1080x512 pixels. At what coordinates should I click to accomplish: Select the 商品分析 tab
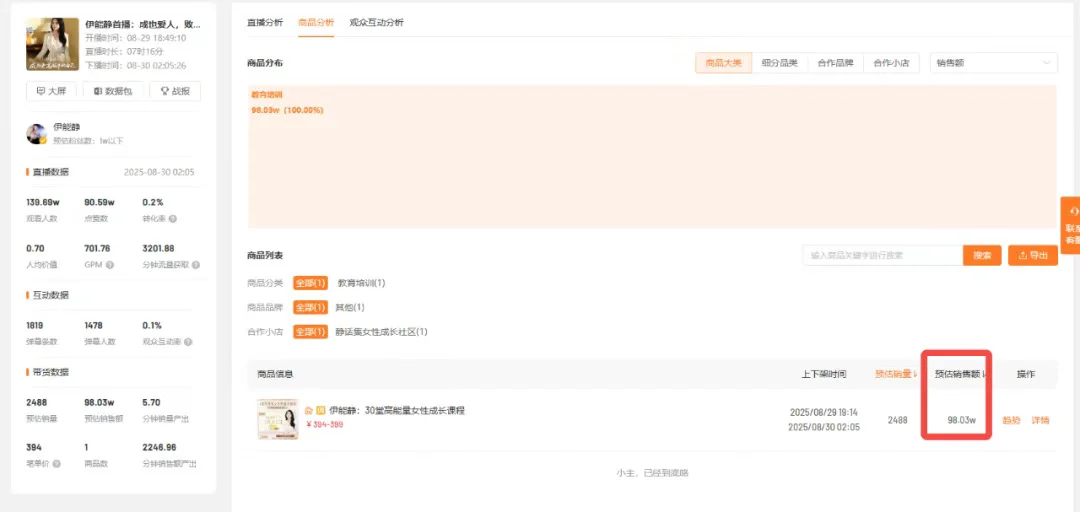point(316,23)
